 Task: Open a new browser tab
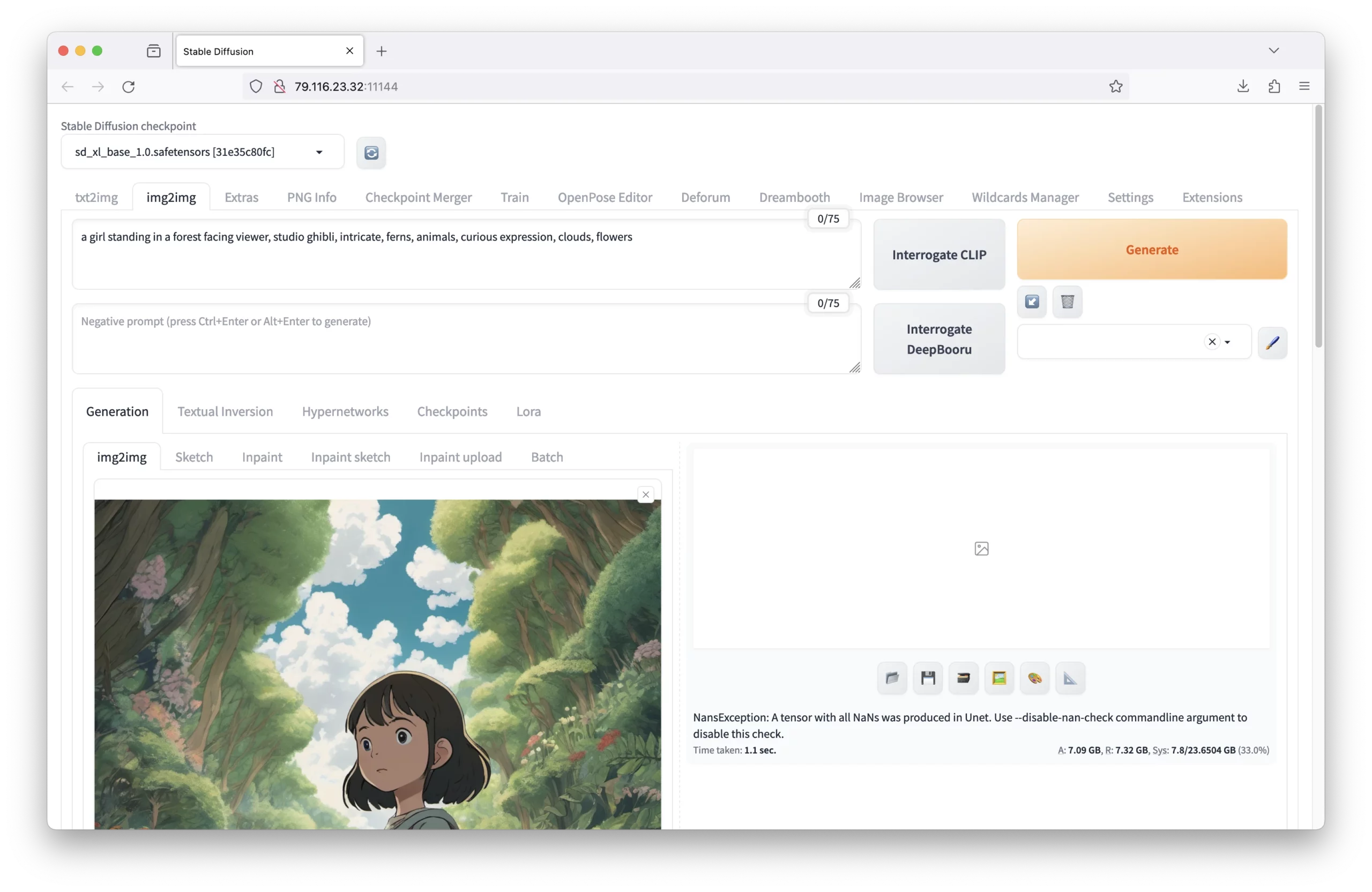[x=381, y=51]
